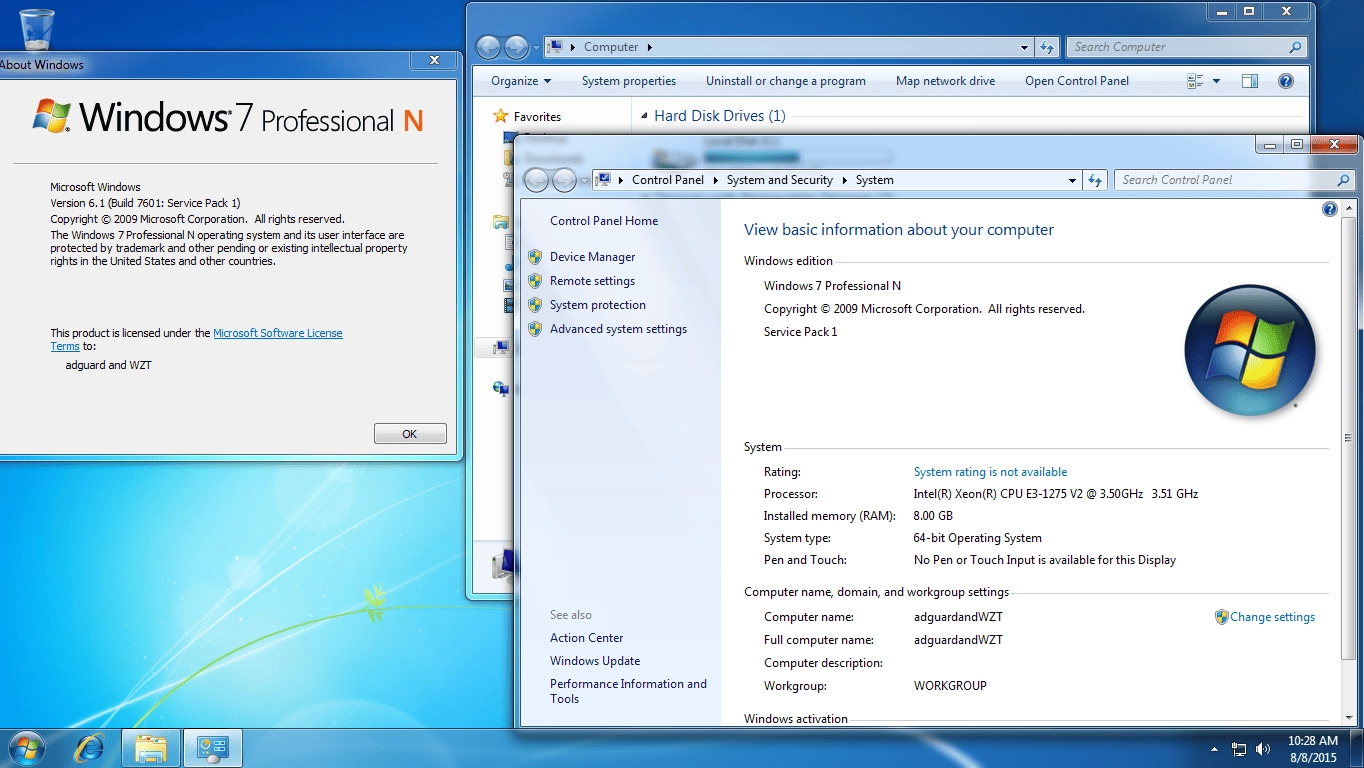Viewport: 1364px width, 768px height.
Task: Open the clock showing 10:28 AM
Action: [1312, 749]
